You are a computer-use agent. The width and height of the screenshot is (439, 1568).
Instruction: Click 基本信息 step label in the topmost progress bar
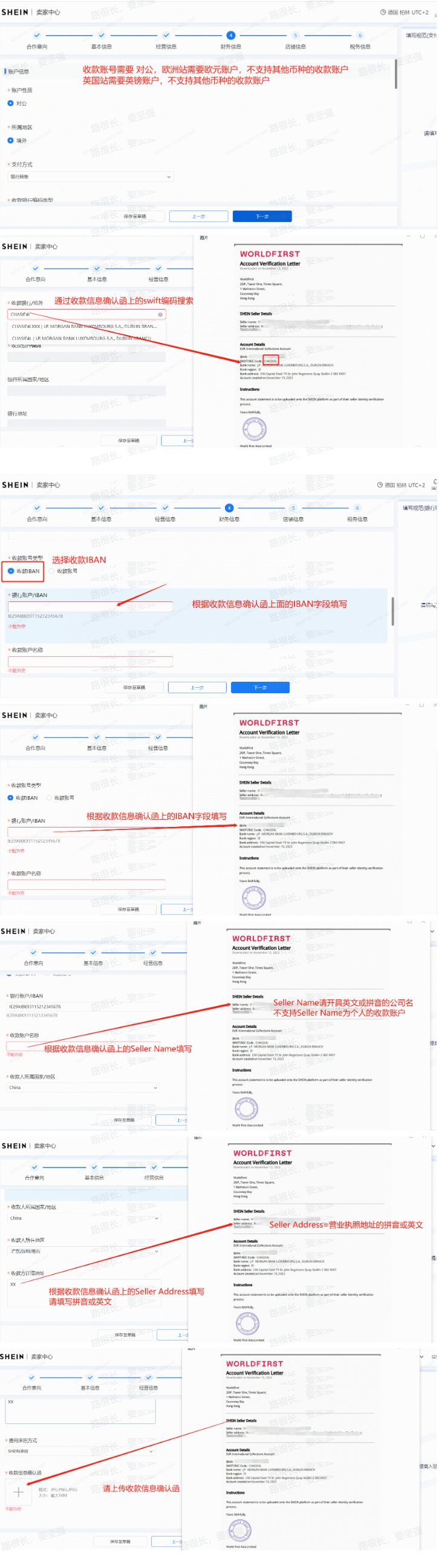point(102,47)
